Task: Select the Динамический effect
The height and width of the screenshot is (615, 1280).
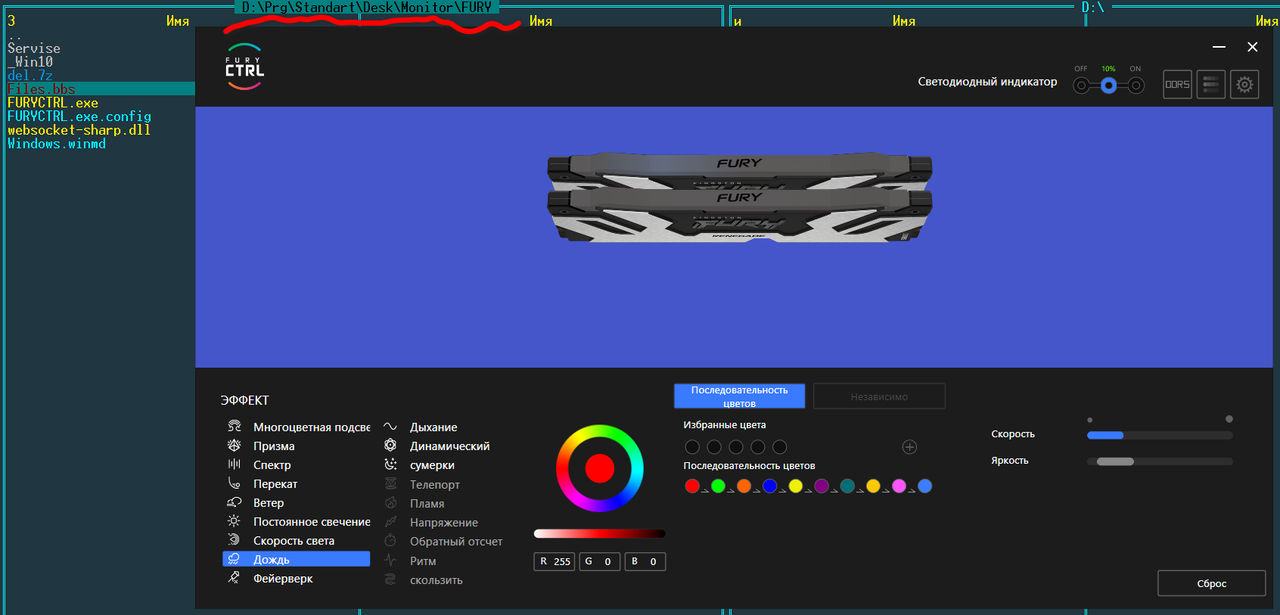Action: [x=437, y=446]
